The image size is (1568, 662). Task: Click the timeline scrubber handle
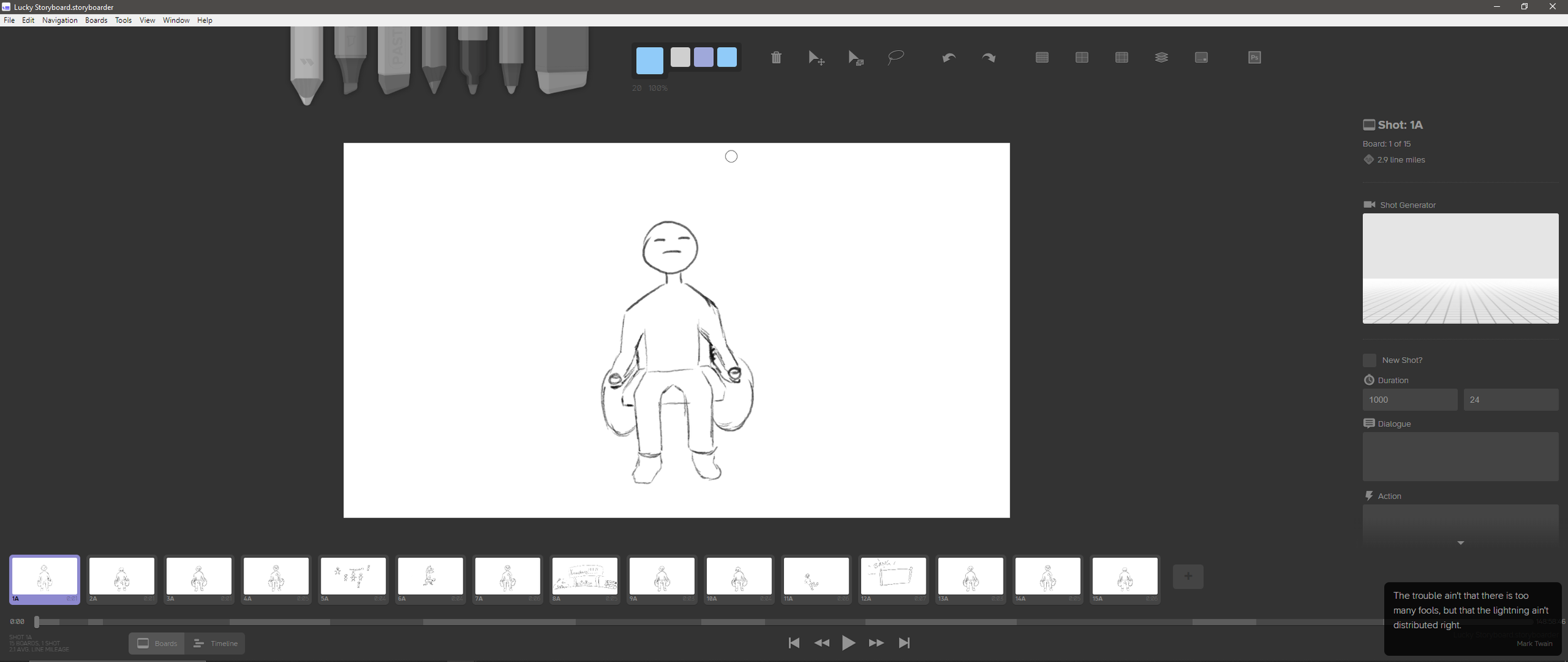(36, 622)
